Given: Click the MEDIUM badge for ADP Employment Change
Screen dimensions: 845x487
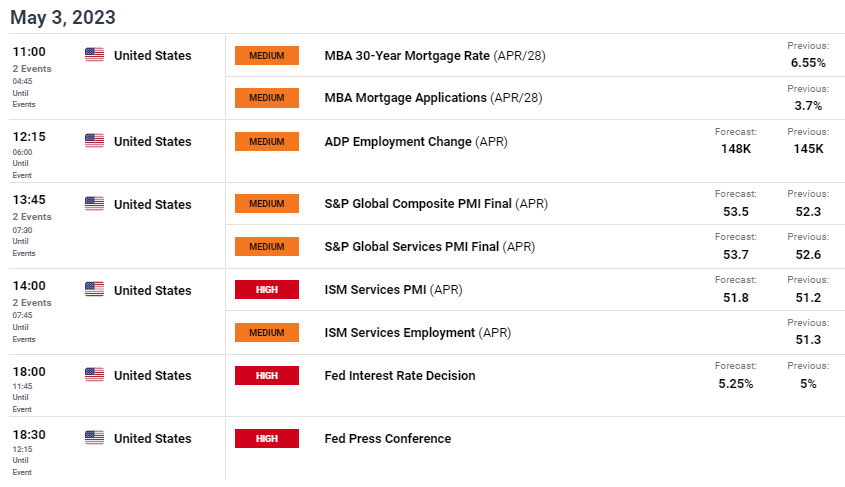Looking at the screenshot, I should tap(267, 142).
